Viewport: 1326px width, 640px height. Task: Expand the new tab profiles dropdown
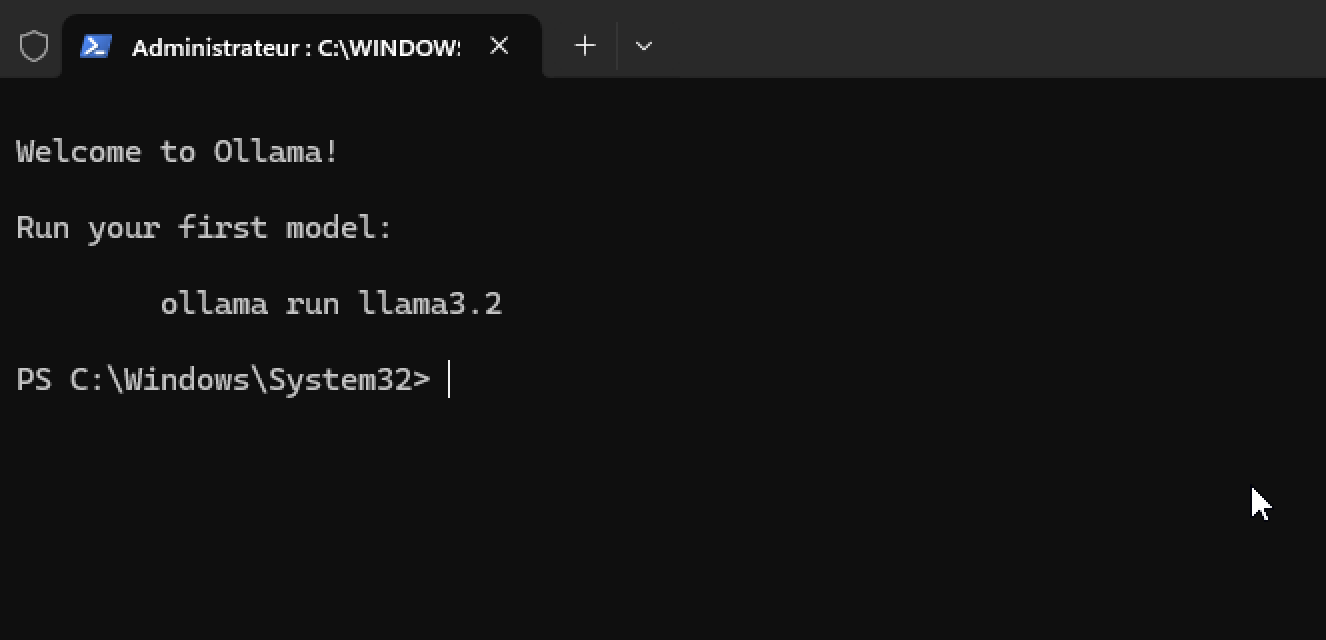pos(644,46)
